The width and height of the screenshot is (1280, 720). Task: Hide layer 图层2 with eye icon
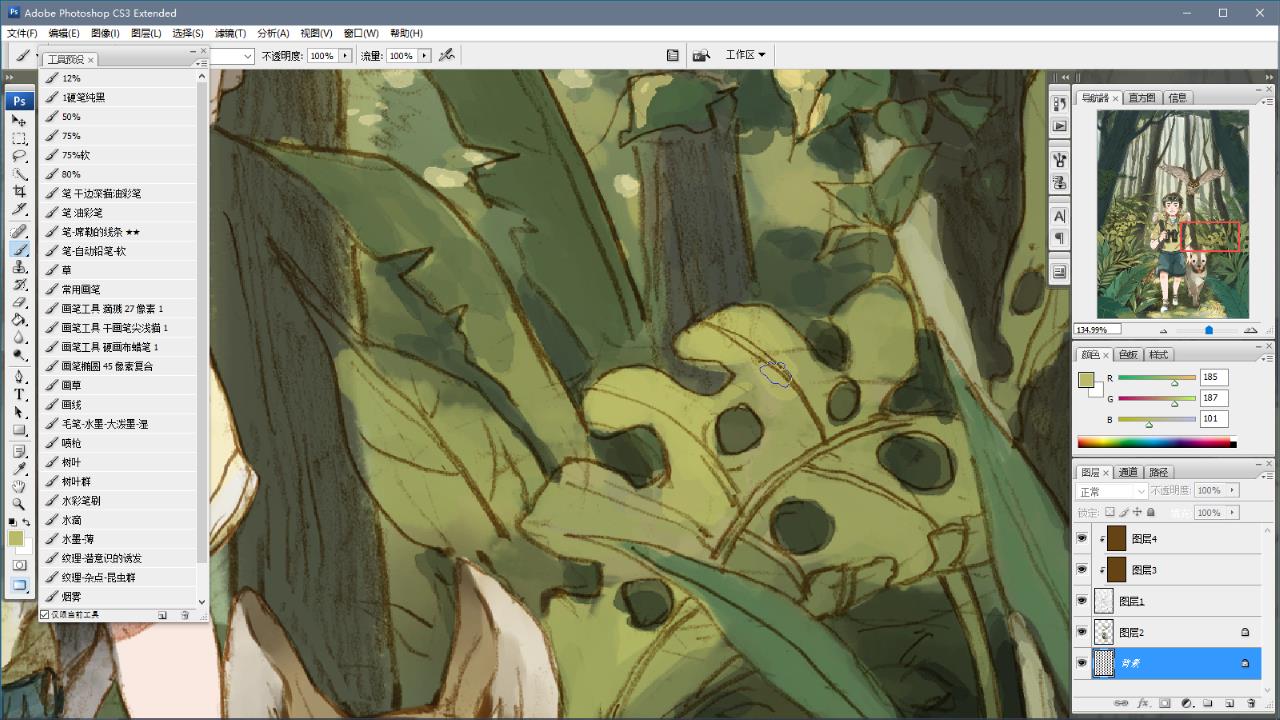pos(1081,632)
